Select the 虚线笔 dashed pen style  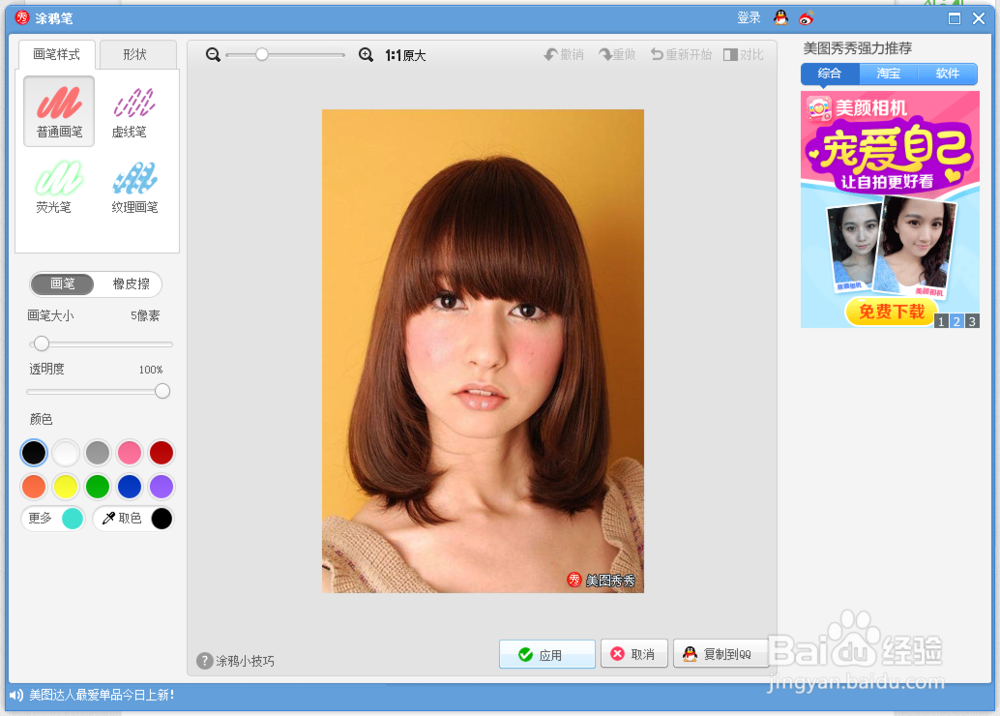134,112
